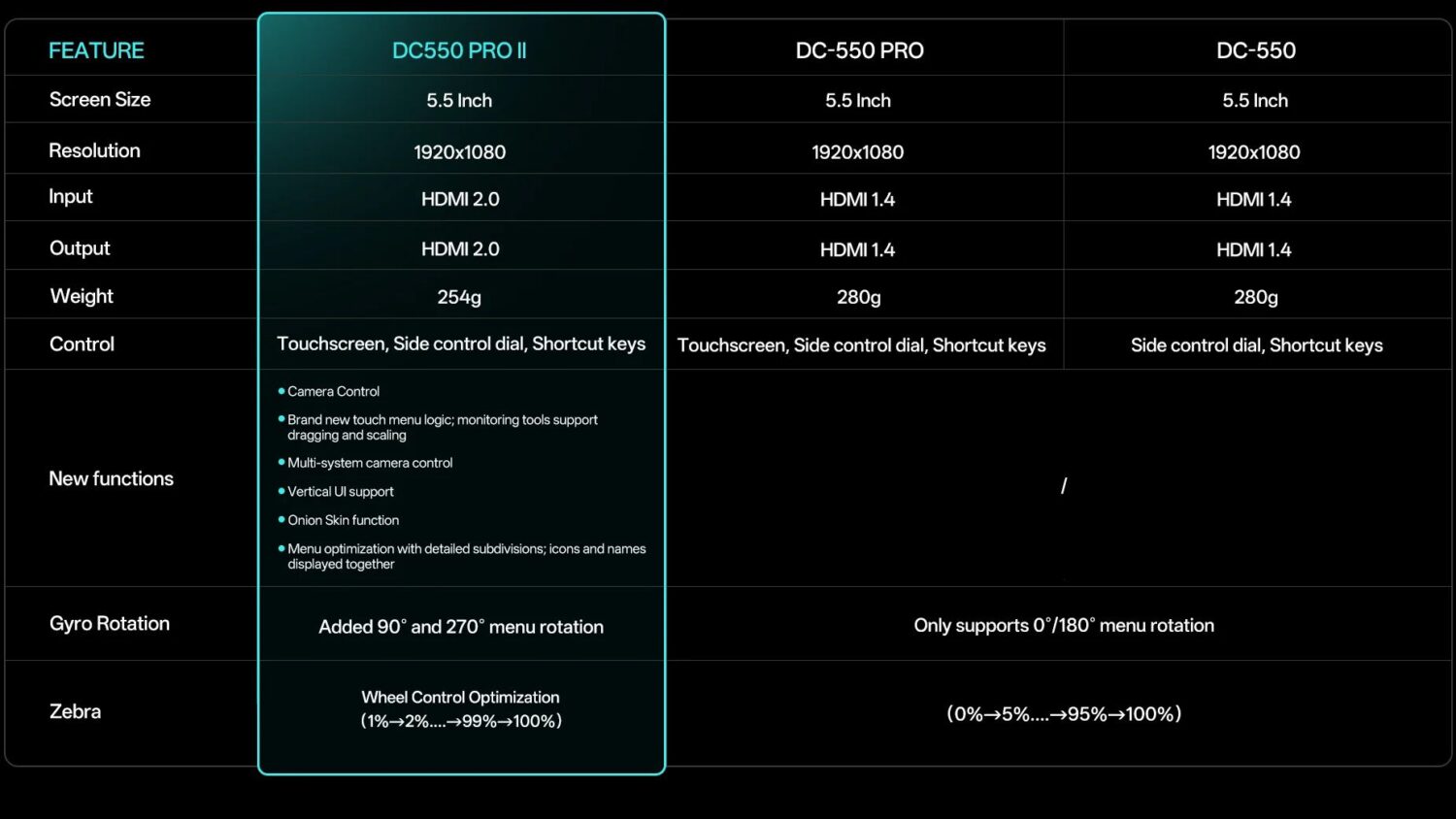Screen dimensions: 1456x819
Task: Click the plain DC-550 column header
Action: [x=1256, y=50]
